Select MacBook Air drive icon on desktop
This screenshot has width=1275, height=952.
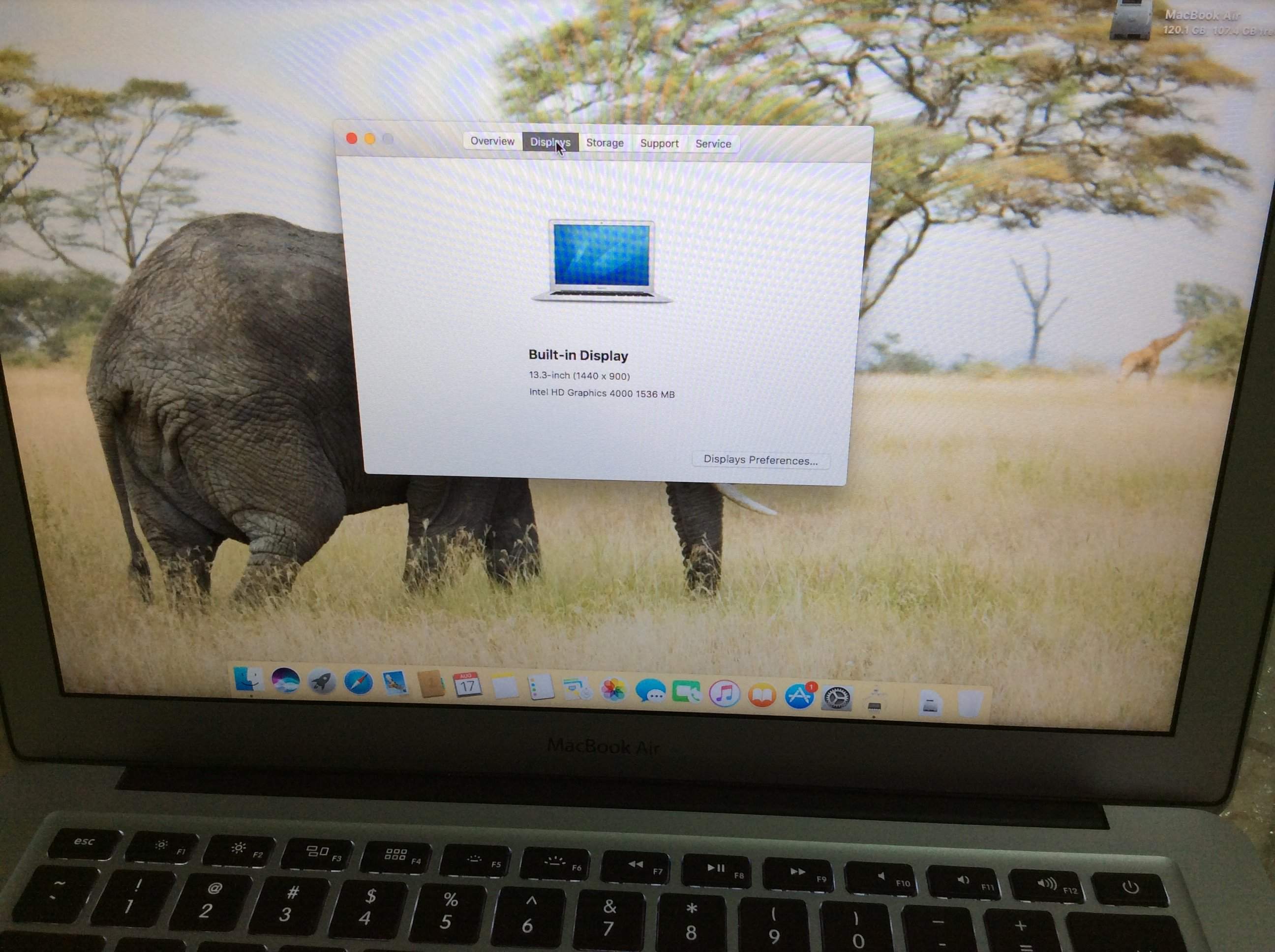[x=1130, y=19]
